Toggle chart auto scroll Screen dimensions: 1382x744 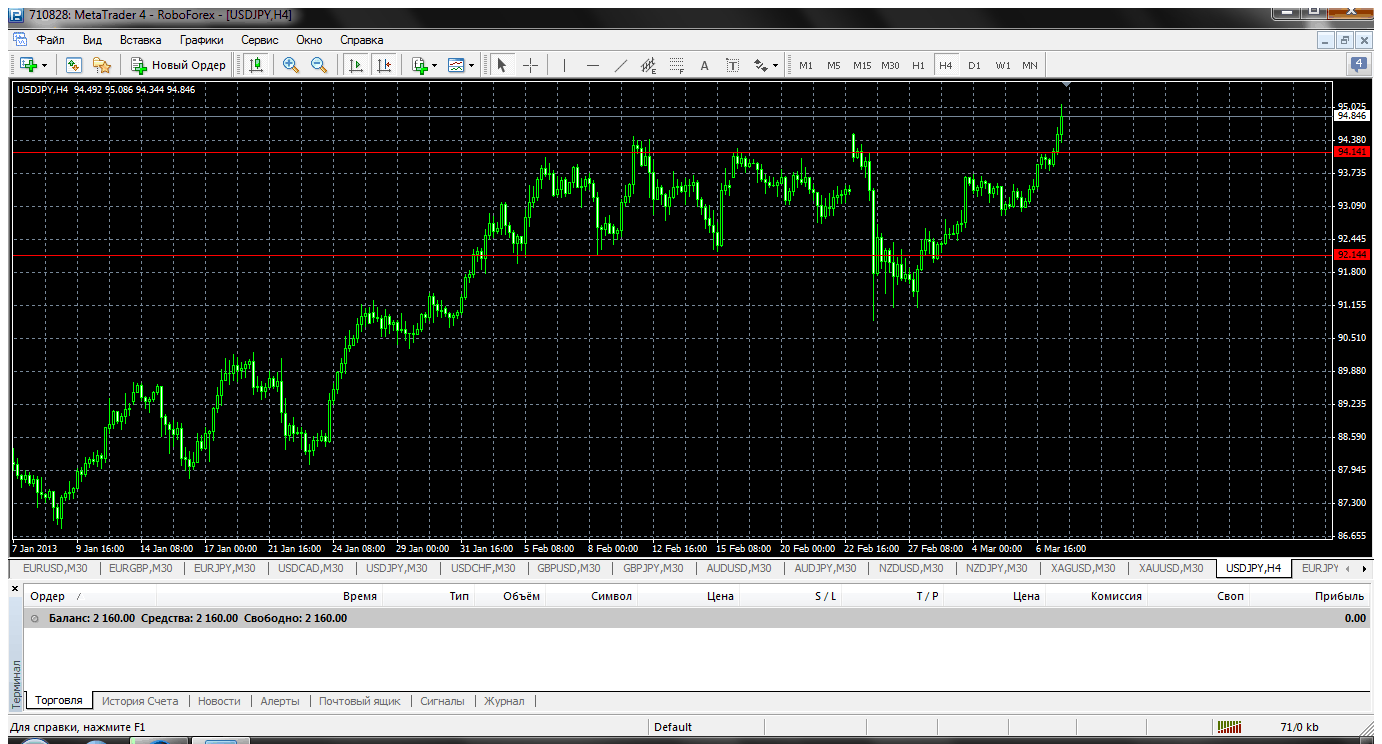(355, 65)
